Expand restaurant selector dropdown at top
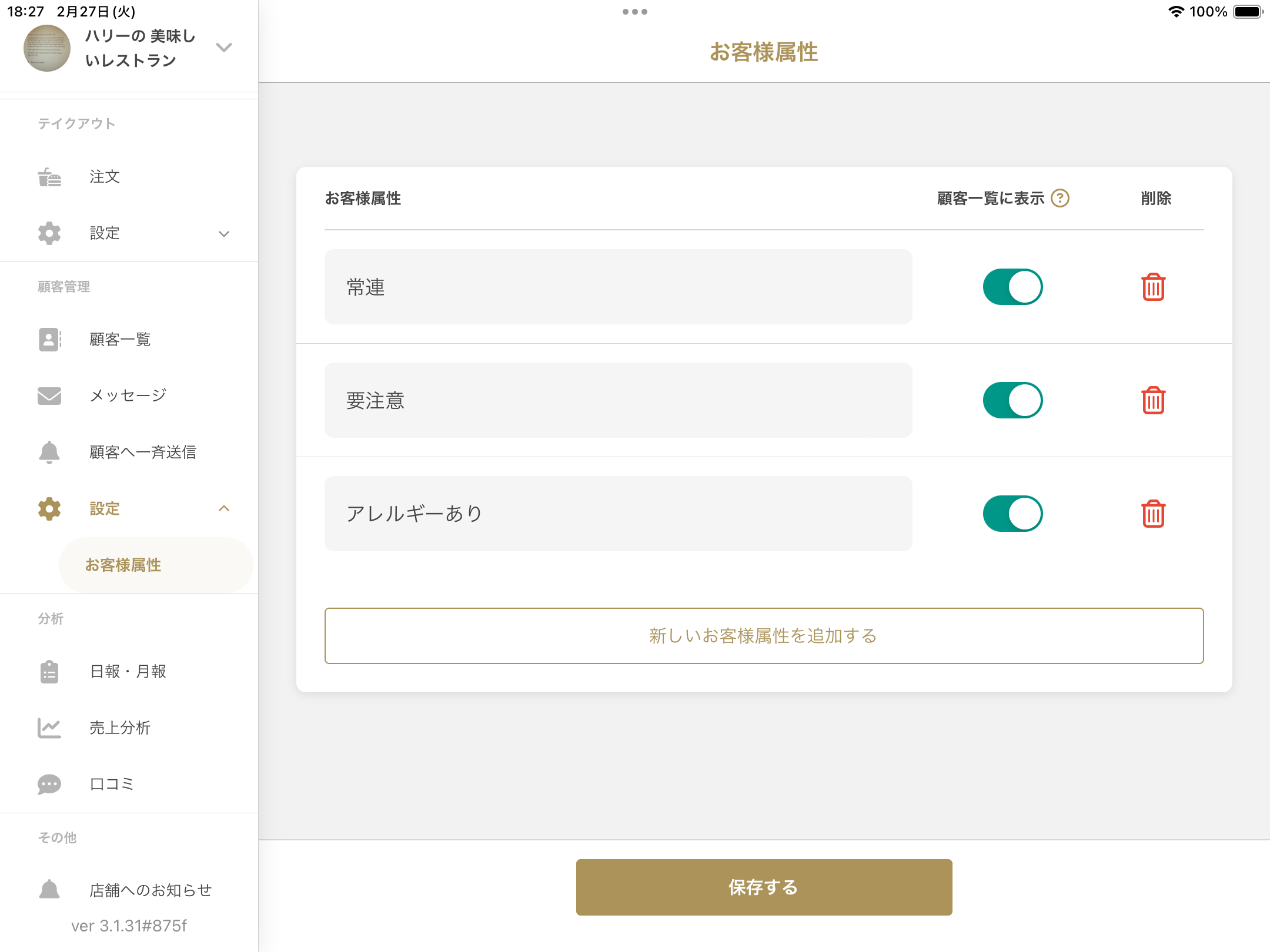Viewport: 1270px width, 952px height. 224,47
